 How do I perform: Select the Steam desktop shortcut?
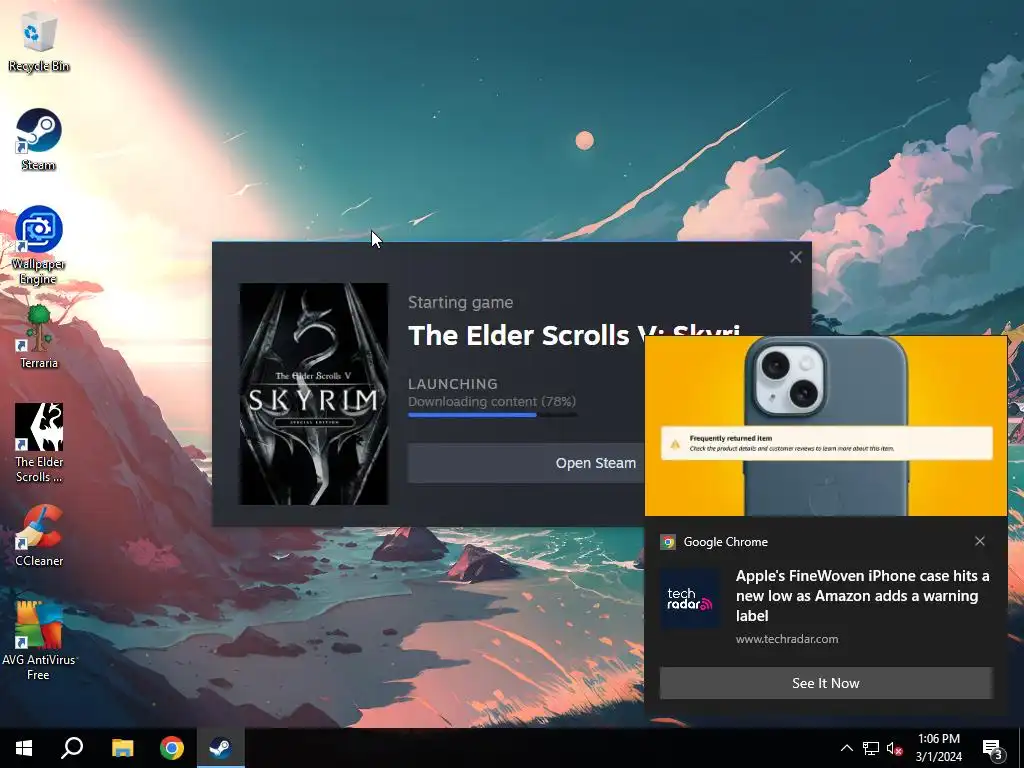pos(39,140)
